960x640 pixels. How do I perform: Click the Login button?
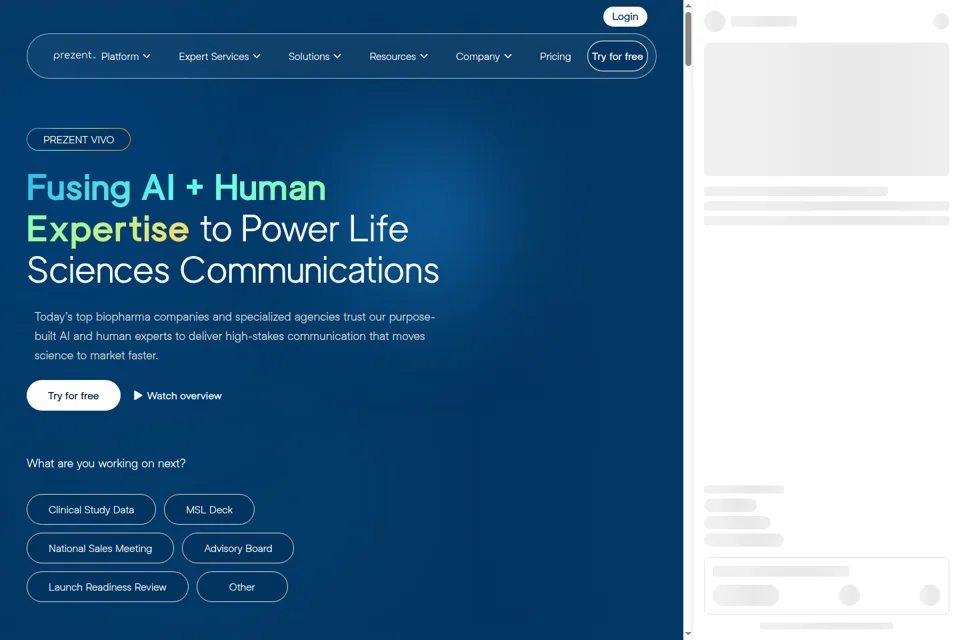point(625,17)
